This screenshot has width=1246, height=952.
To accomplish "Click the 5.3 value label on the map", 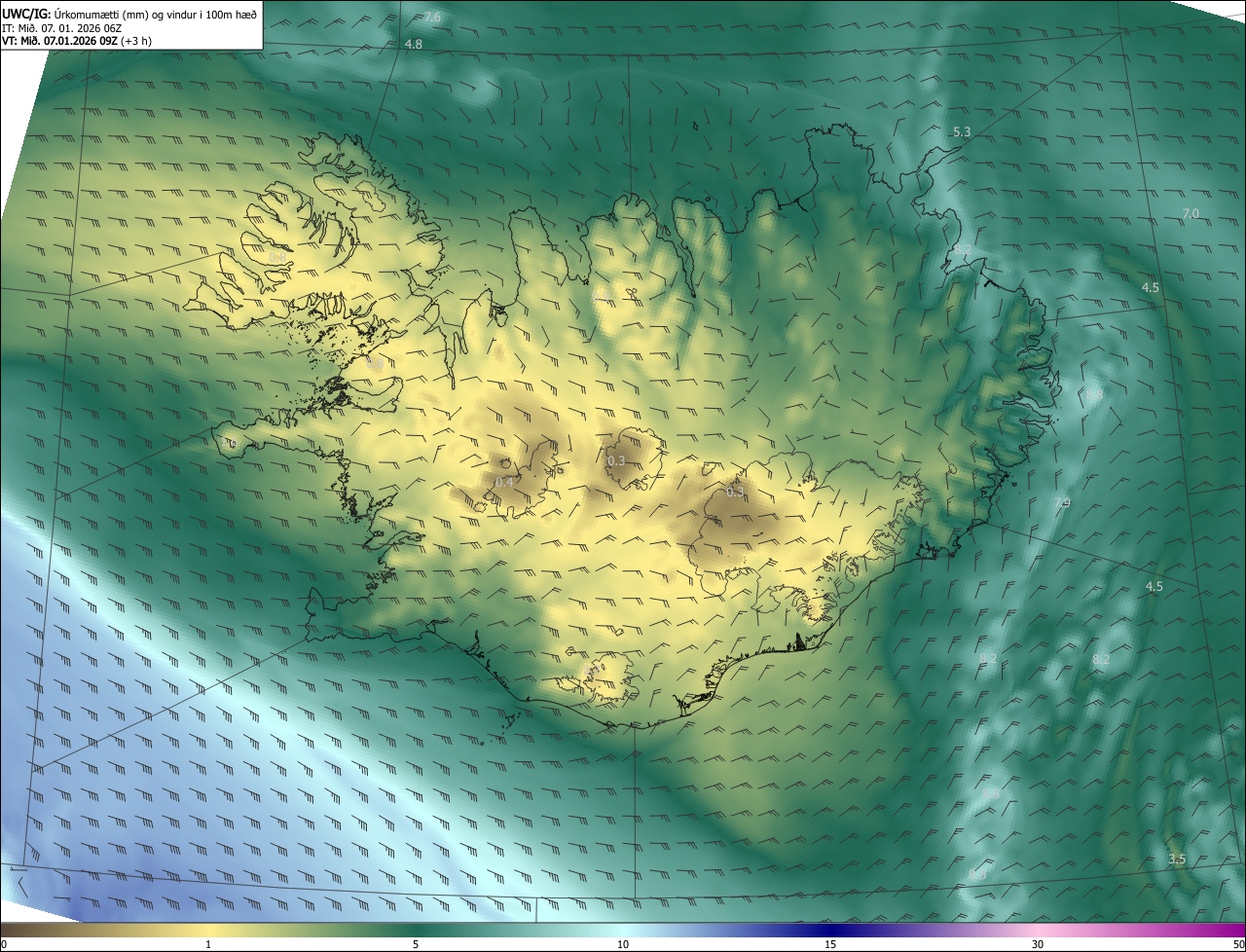I will tap(962, 131).
